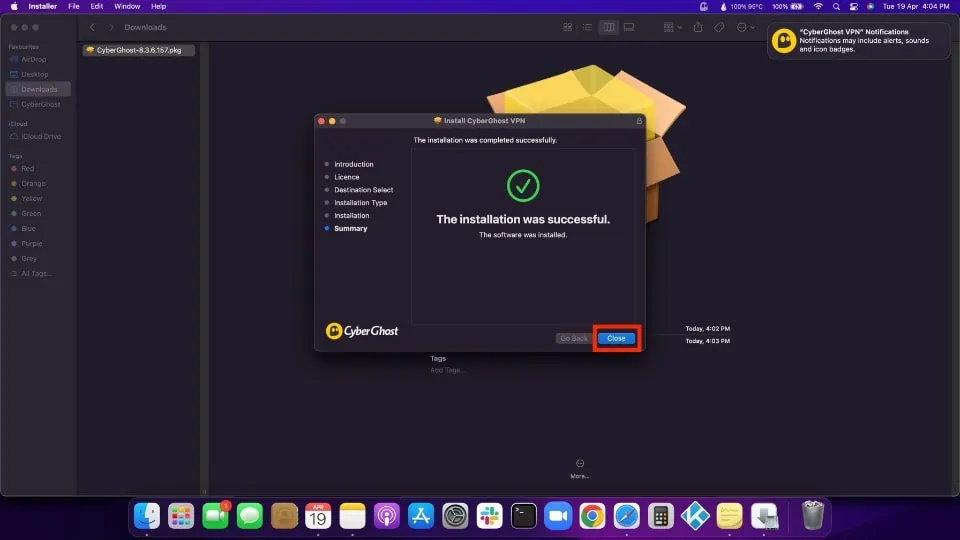Open Control Centre in menu bar
960x540 pixels.
click(853, 6)
